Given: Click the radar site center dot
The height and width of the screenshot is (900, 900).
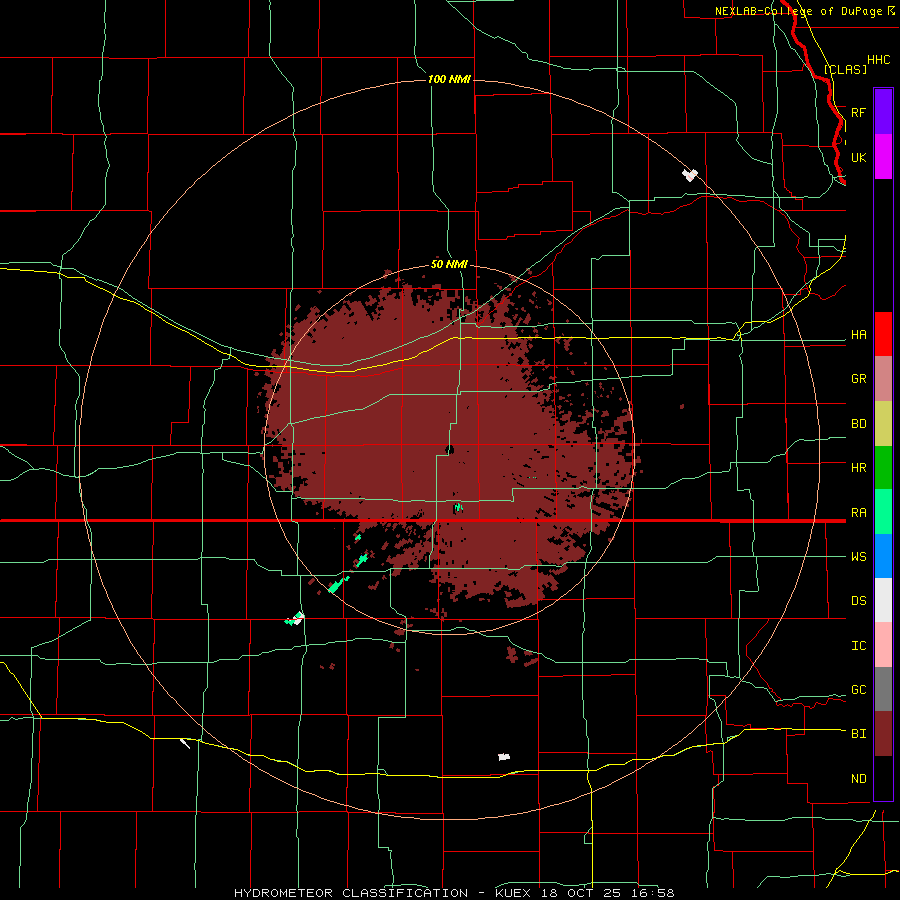Looking at the screenshot, I should [x=449, y=449].
